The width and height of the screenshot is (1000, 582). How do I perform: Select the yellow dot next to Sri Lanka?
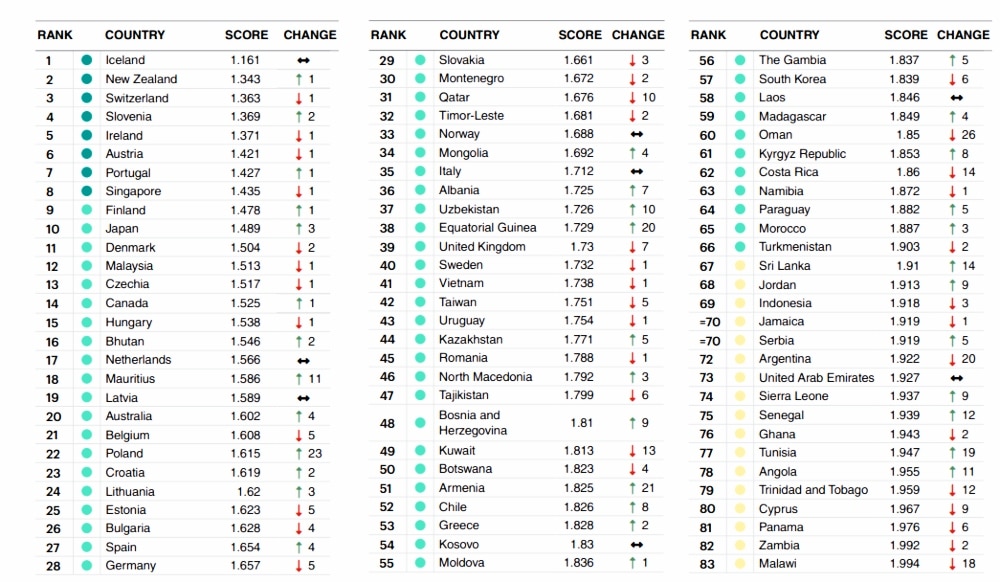tap(740, 266)
